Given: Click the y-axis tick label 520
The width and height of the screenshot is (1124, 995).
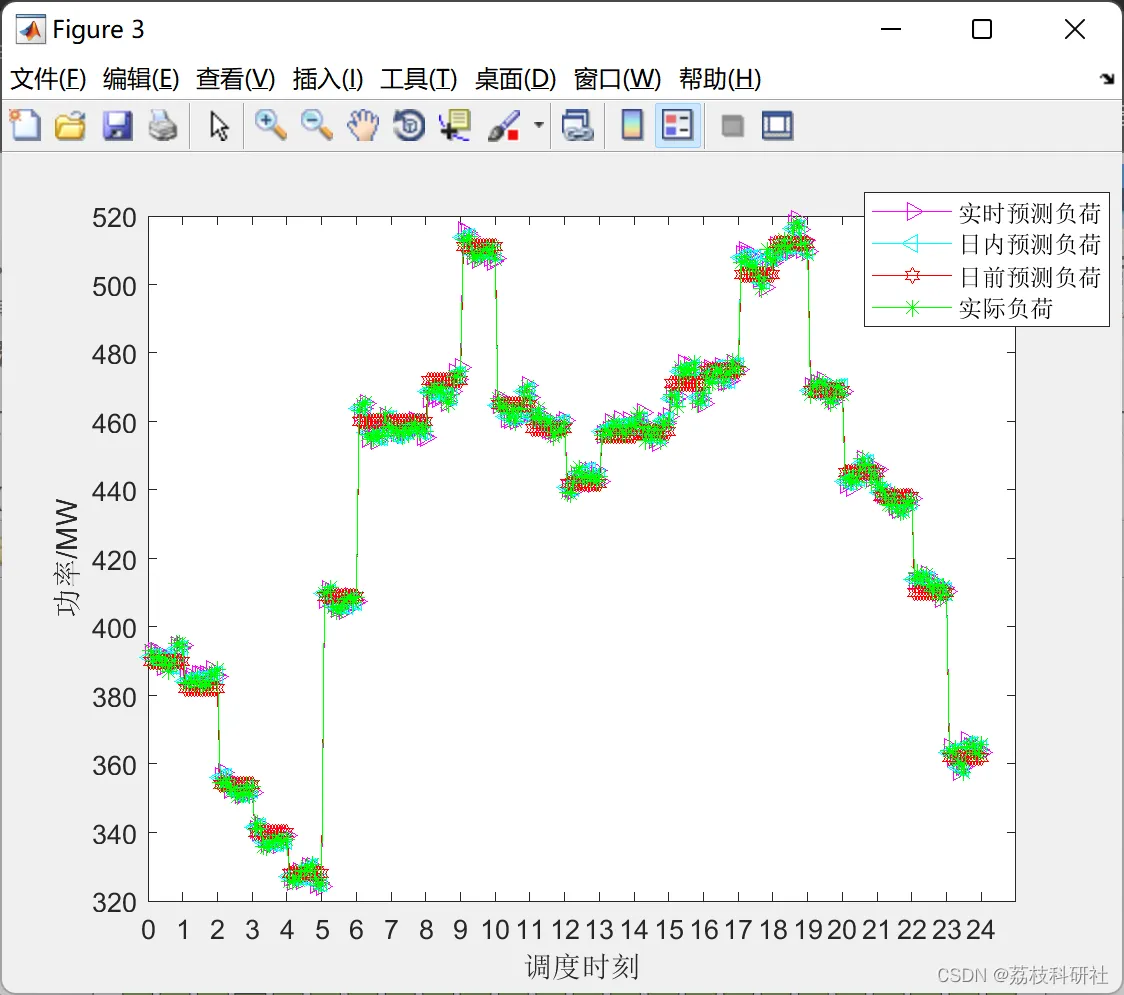Looking at the screenshot, I should tap(114, 217).
